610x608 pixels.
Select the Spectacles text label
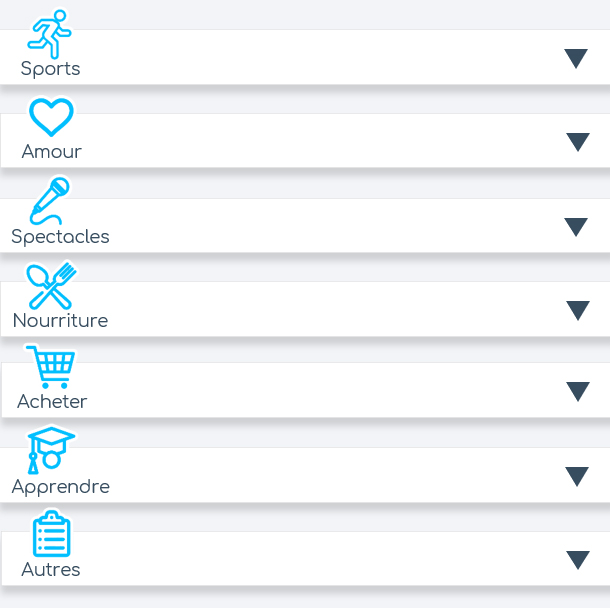click(x=60, y=237)
